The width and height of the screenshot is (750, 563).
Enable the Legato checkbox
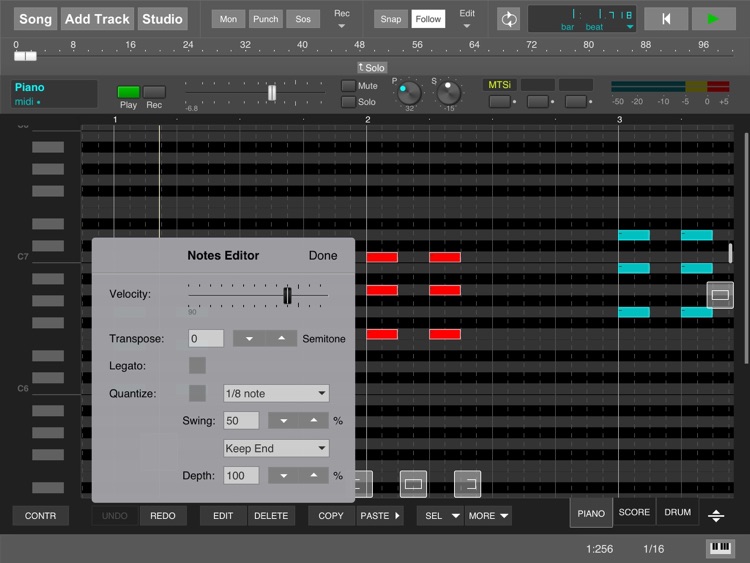tap(197, 365)
